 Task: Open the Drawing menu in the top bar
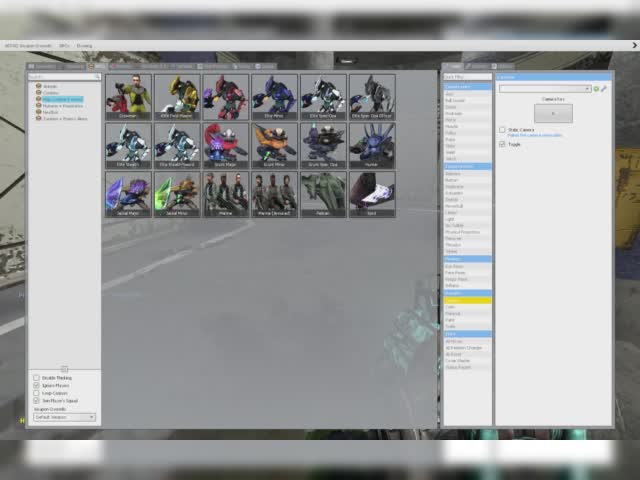coord(84,46)
